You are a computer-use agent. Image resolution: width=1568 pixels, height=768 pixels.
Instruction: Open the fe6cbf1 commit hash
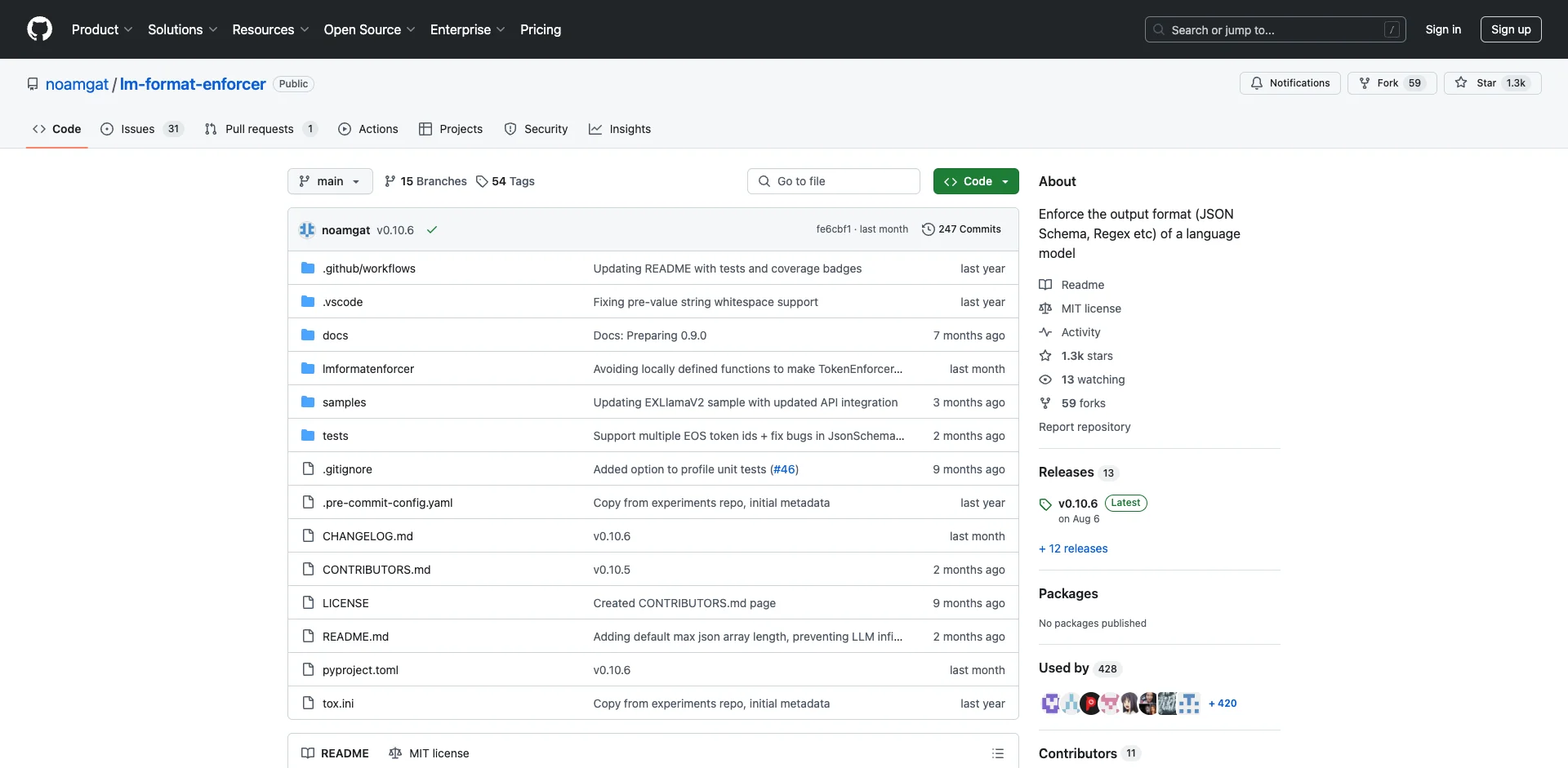coord(833,229)
